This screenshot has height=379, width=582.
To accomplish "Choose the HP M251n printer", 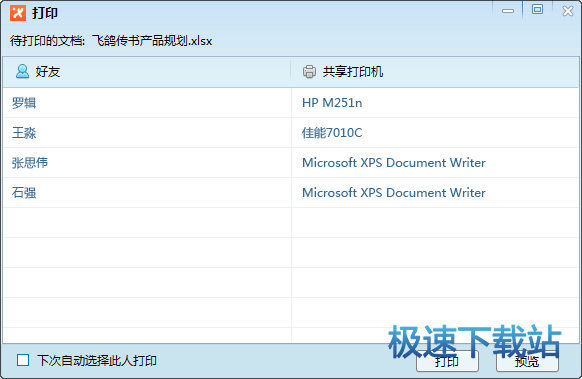I will click(x=332, y=103).
